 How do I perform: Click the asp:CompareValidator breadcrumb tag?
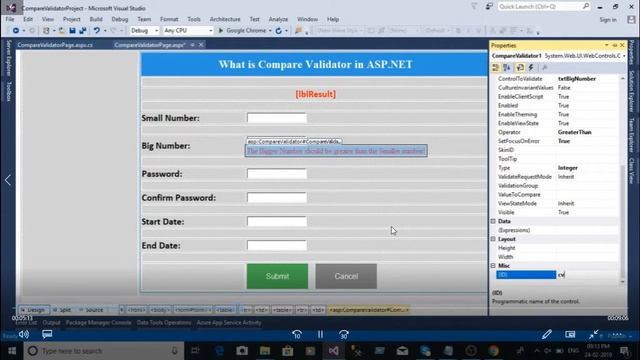pyautogui.click(x=369, y=310)
